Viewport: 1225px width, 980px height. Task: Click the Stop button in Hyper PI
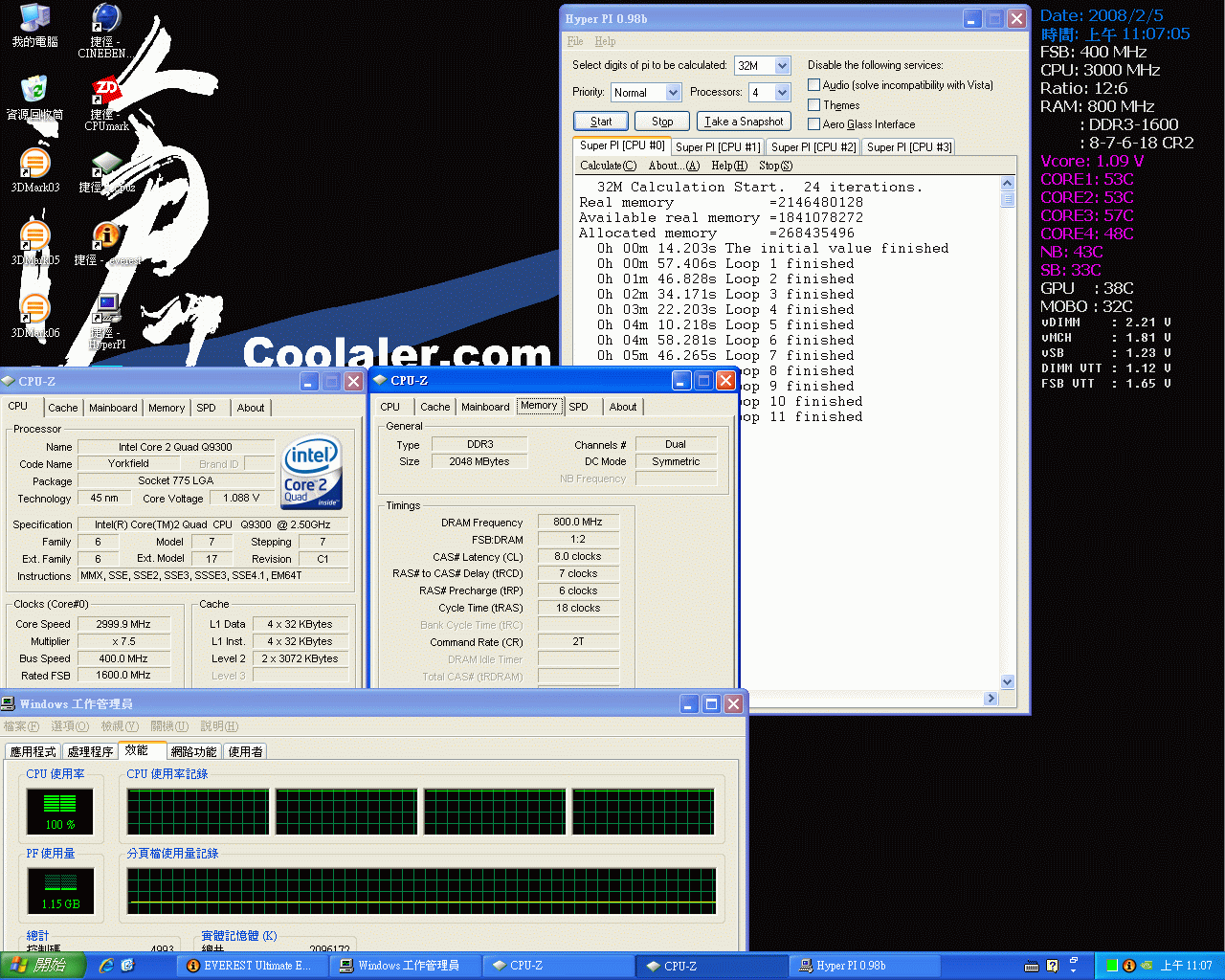coord(662,122)
